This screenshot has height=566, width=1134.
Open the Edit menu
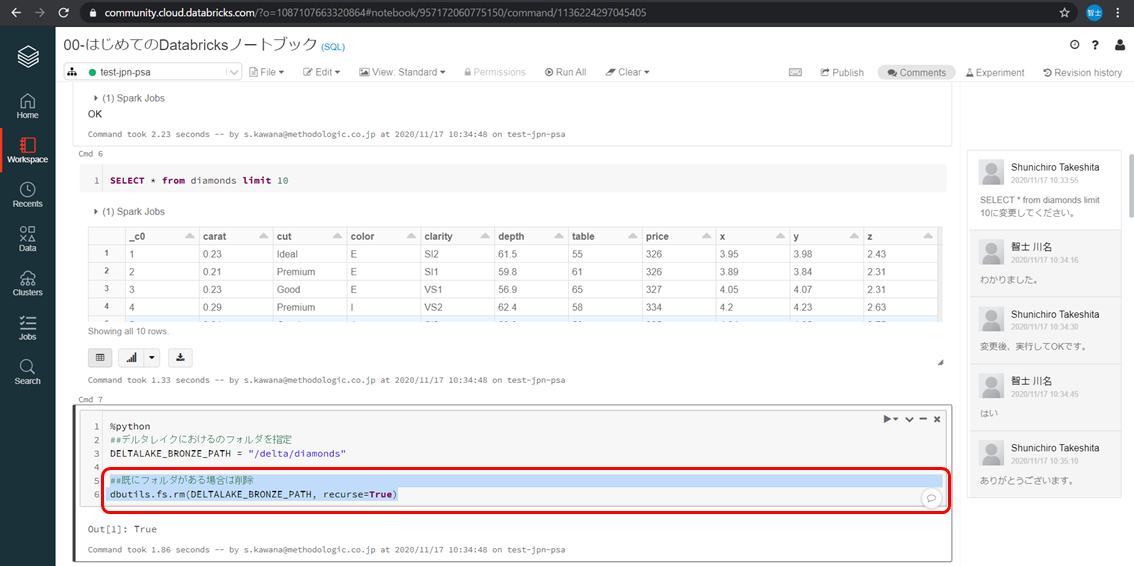tap(321, 72)
